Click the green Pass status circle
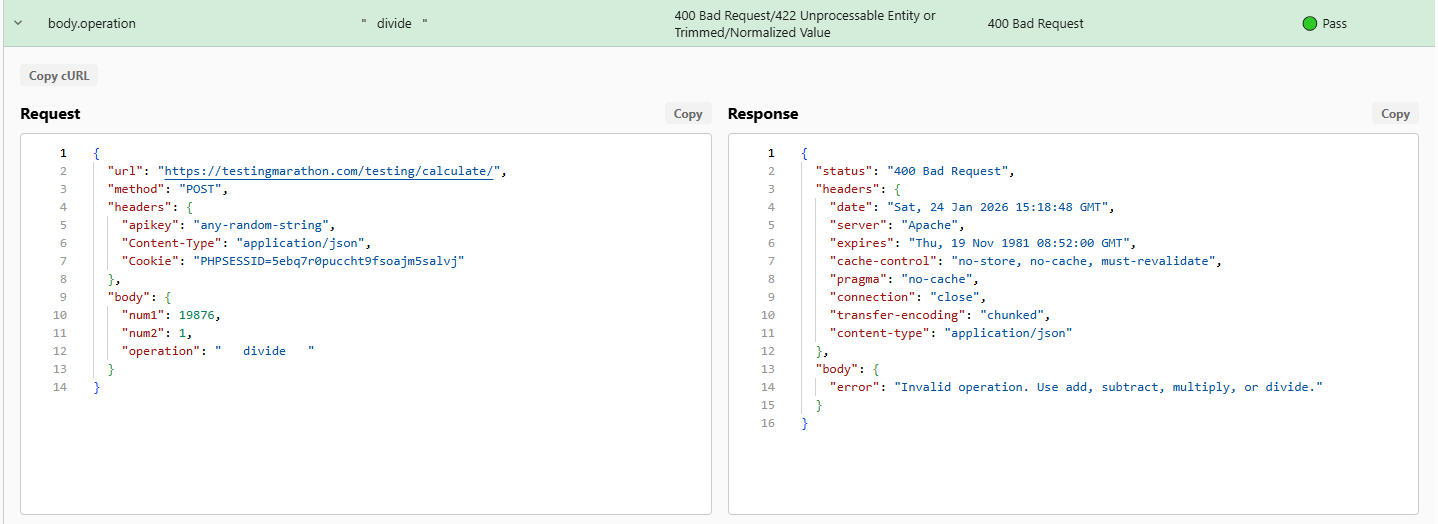This screenshot has height=524, width=1438. (x=1309, y=23)
